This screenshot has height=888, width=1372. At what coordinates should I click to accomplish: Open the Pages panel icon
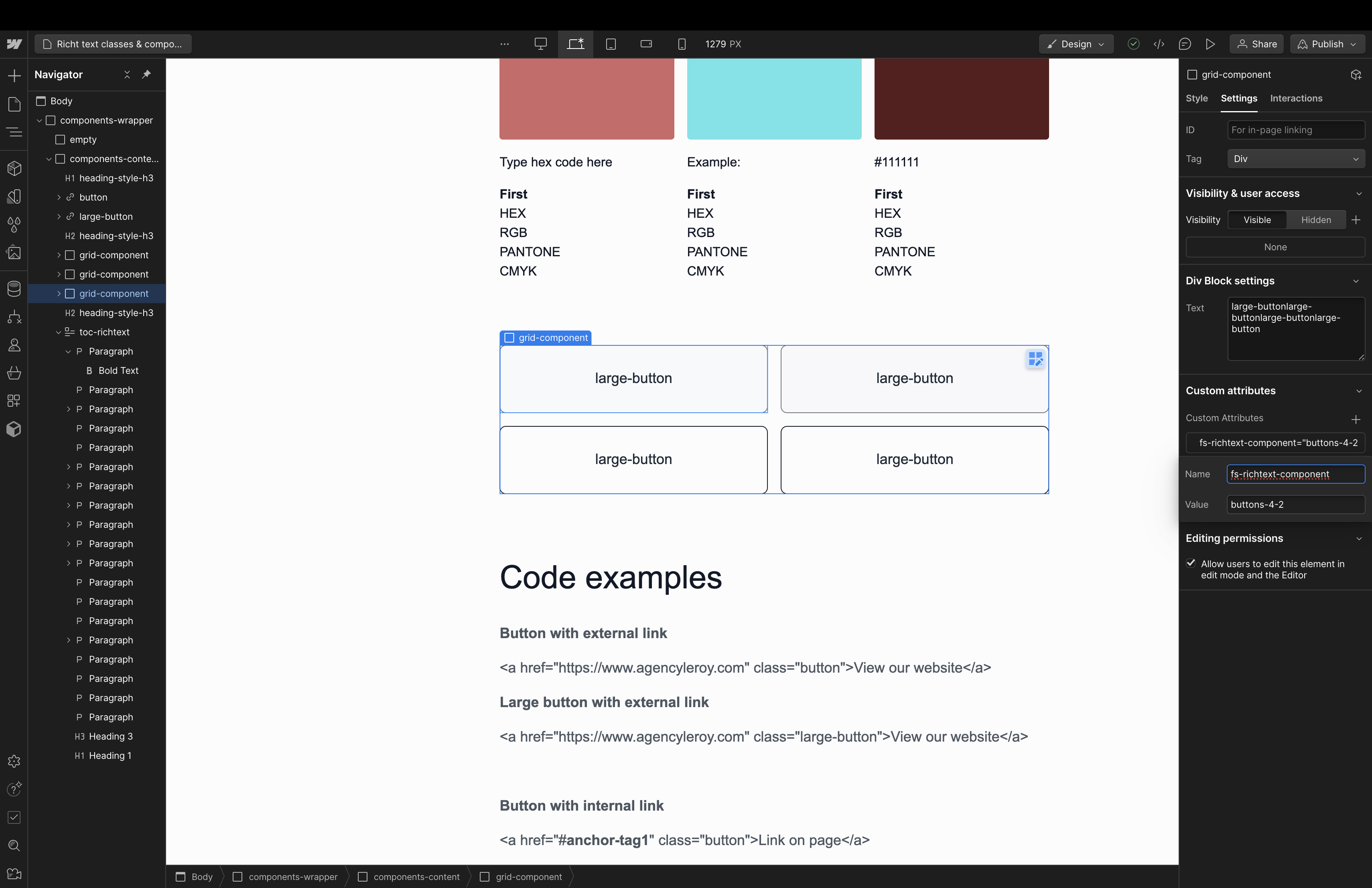tap(14, 104)
